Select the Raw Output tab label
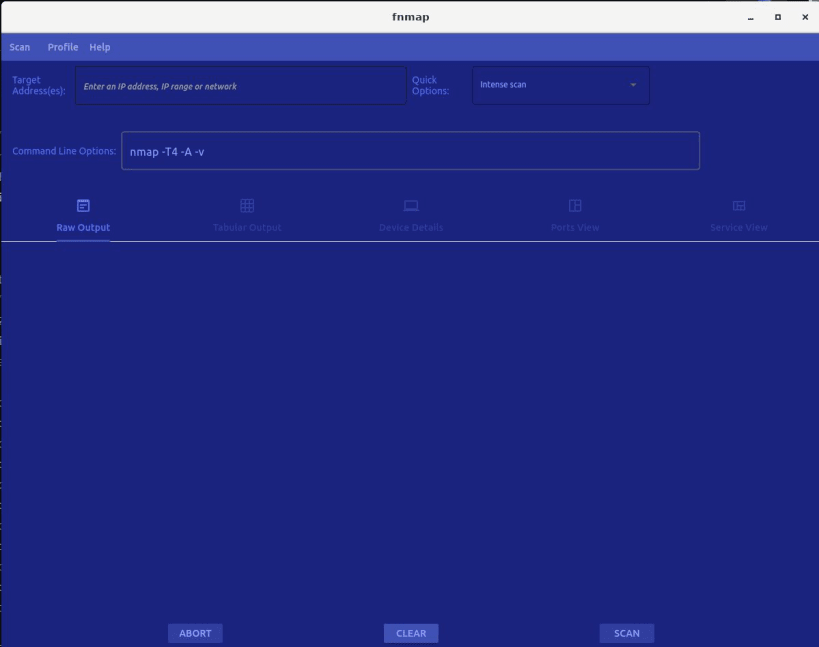Viewport: 819px width, 647px height. click(x=83, y=228)
